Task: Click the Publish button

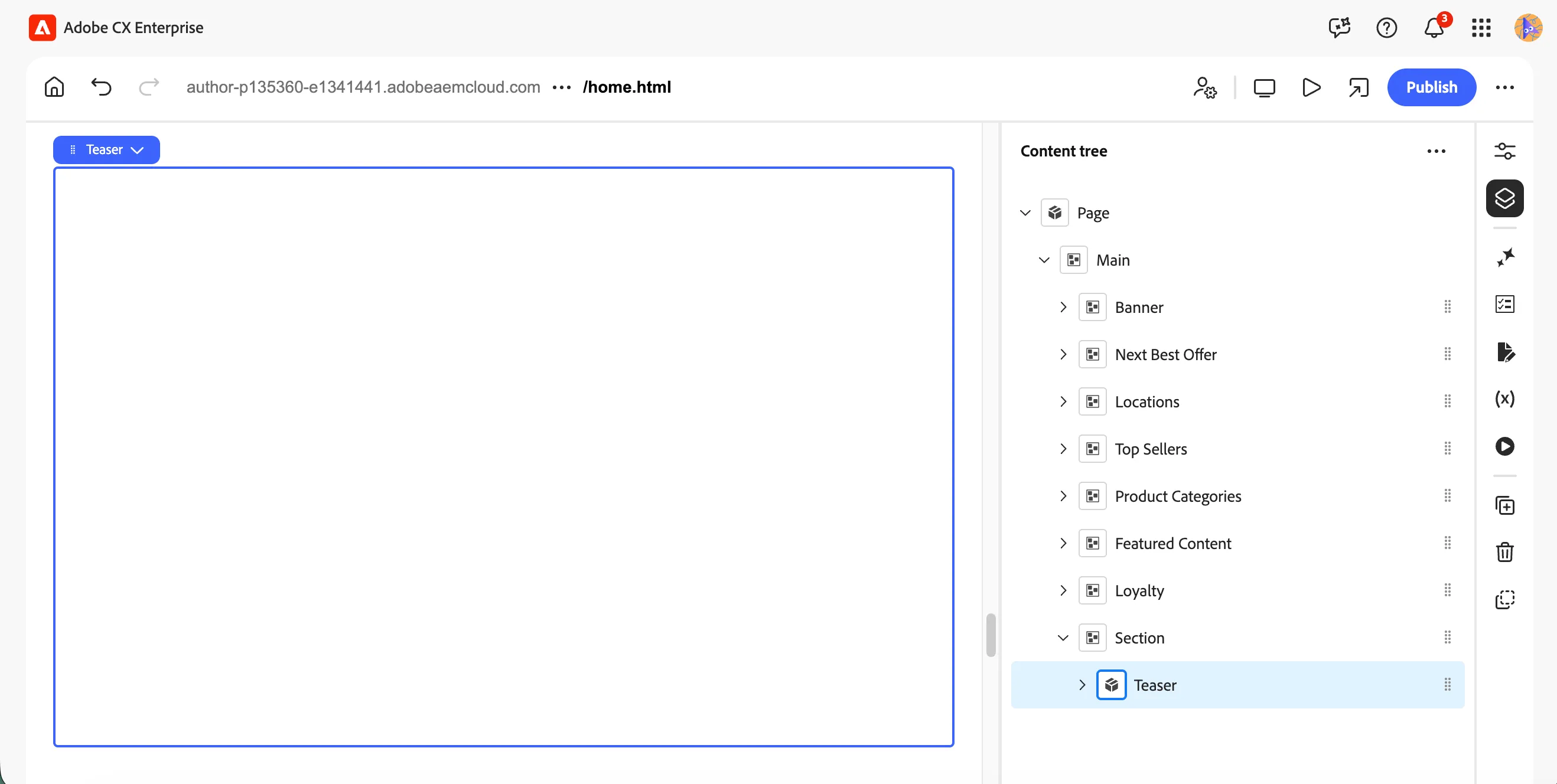Action: 1431,87
